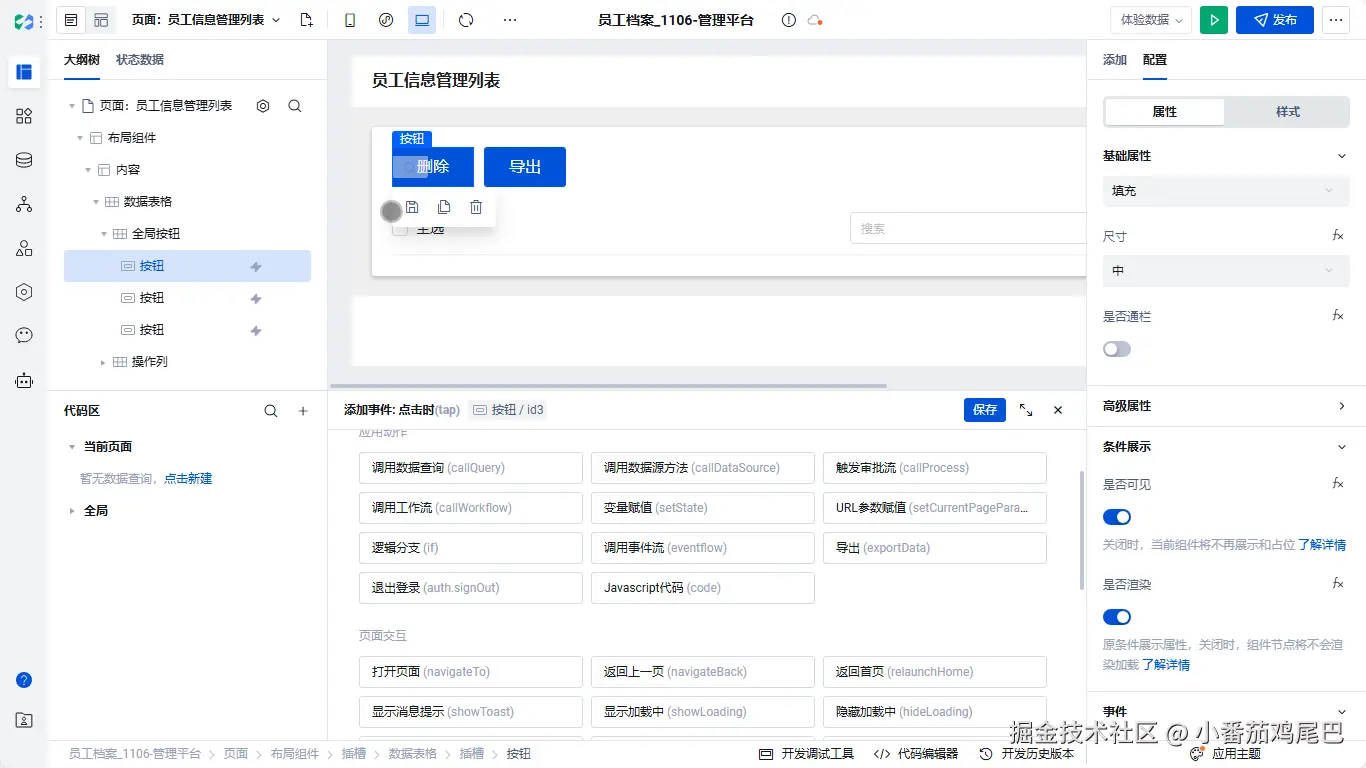Viewport: 1366px width, 768px height.
Task: Open the 体验数据 dropdown
Action: [1150, 20]
